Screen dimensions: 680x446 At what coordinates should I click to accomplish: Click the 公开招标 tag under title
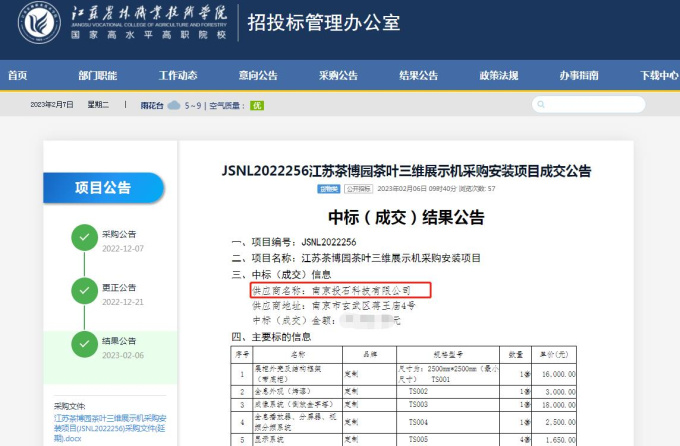coord(358,188)
